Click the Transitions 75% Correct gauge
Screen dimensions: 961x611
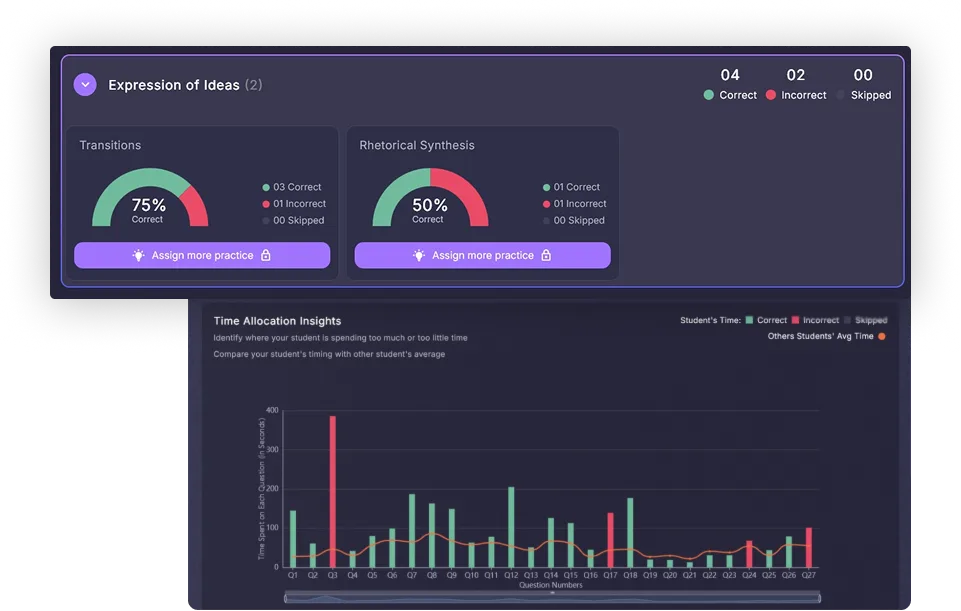(149, 199)
